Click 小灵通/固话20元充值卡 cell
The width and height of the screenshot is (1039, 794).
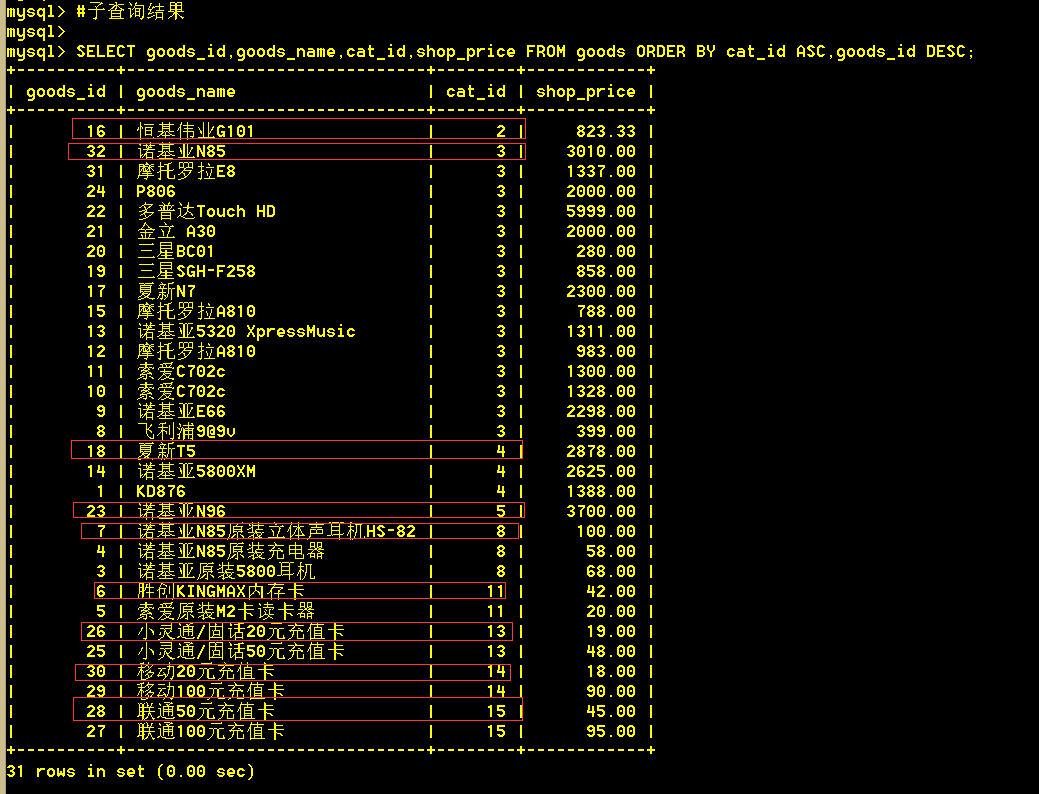point(241,632)
